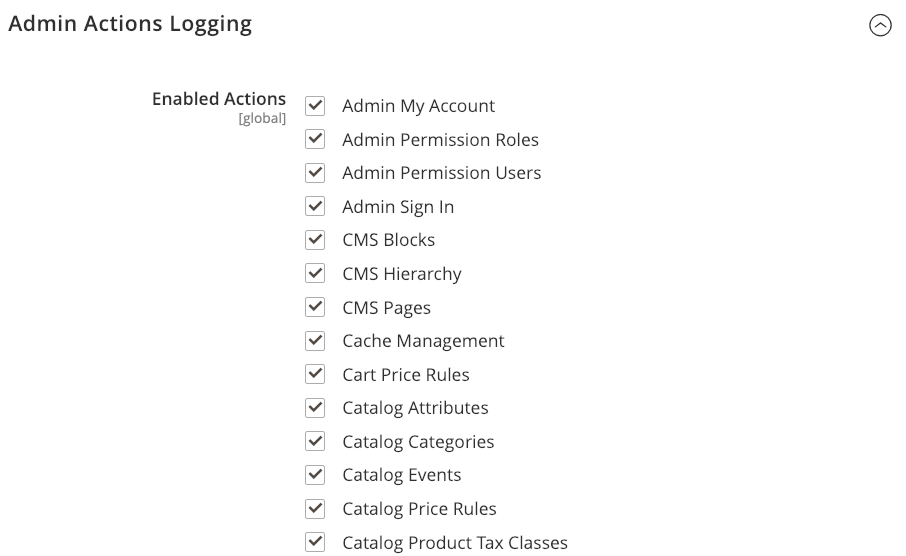Toggle the Admin Sign In checkbox
Screen dimensions: 906x556
click(x=315, y=207)
